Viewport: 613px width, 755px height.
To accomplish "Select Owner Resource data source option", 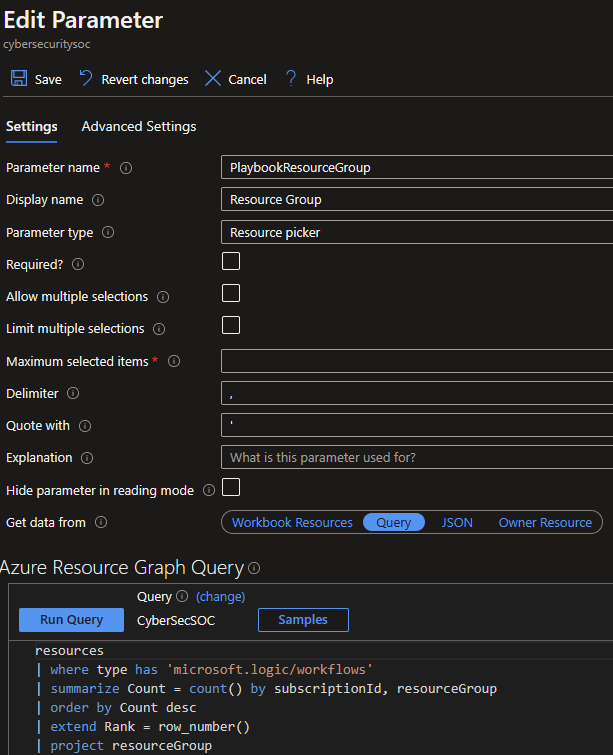I will (x=545, y=522).
